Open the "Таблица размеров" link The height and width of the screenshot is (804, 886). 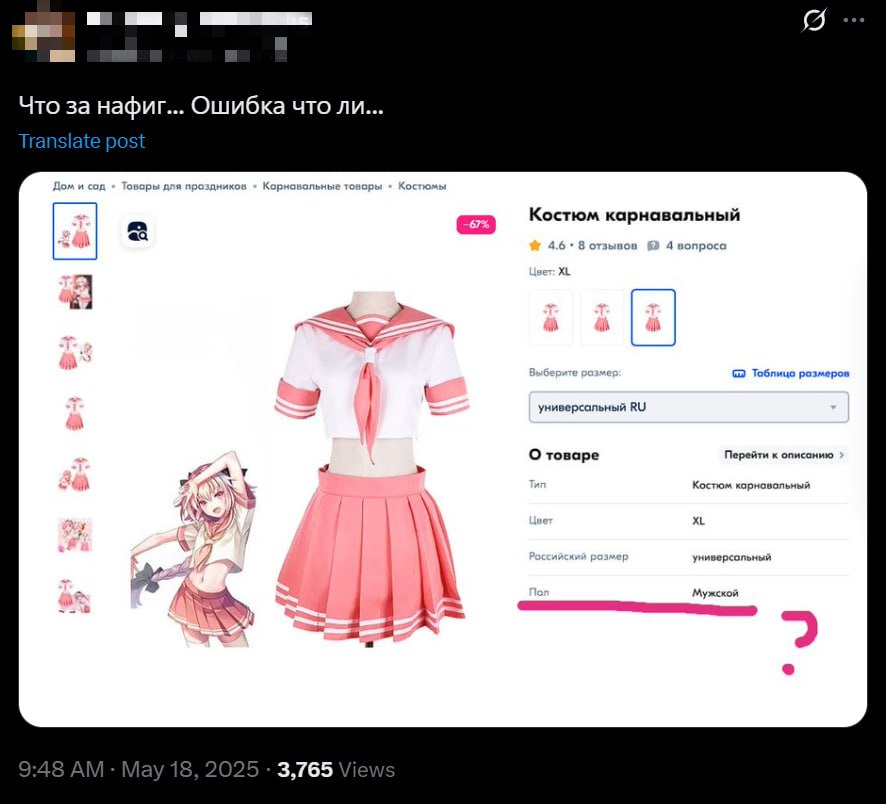pos(800,373)
